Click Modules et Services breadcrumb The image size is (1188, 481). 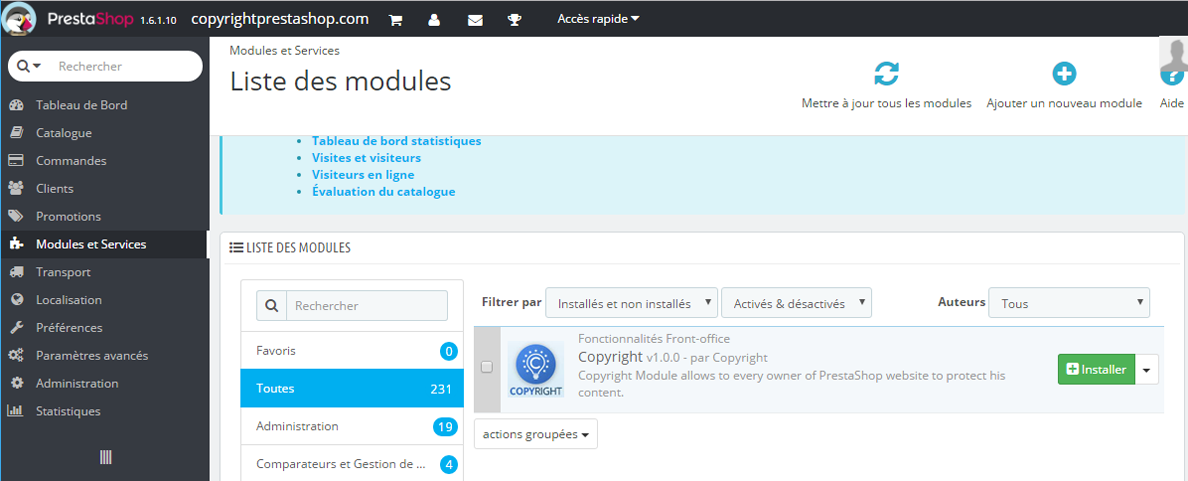[285, 51]
